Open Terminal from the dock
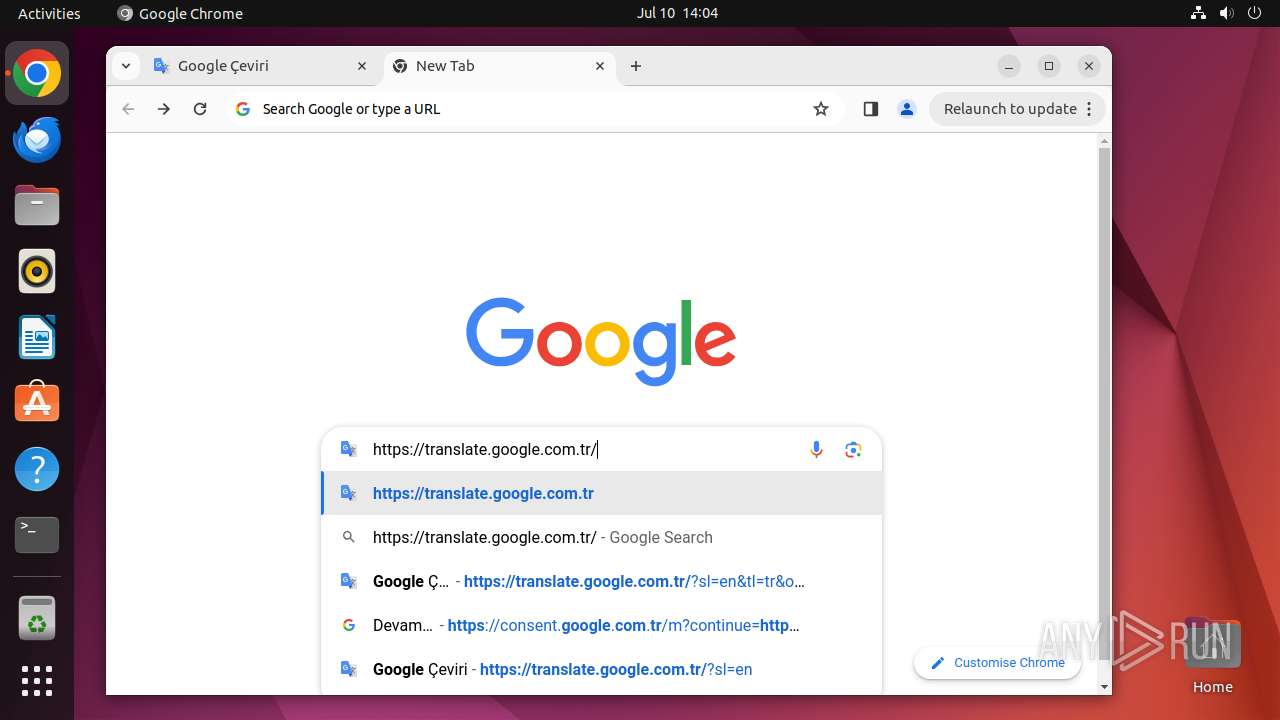Screen dimensions: 1280x720 pyautogui.click(x=37, y=535)
